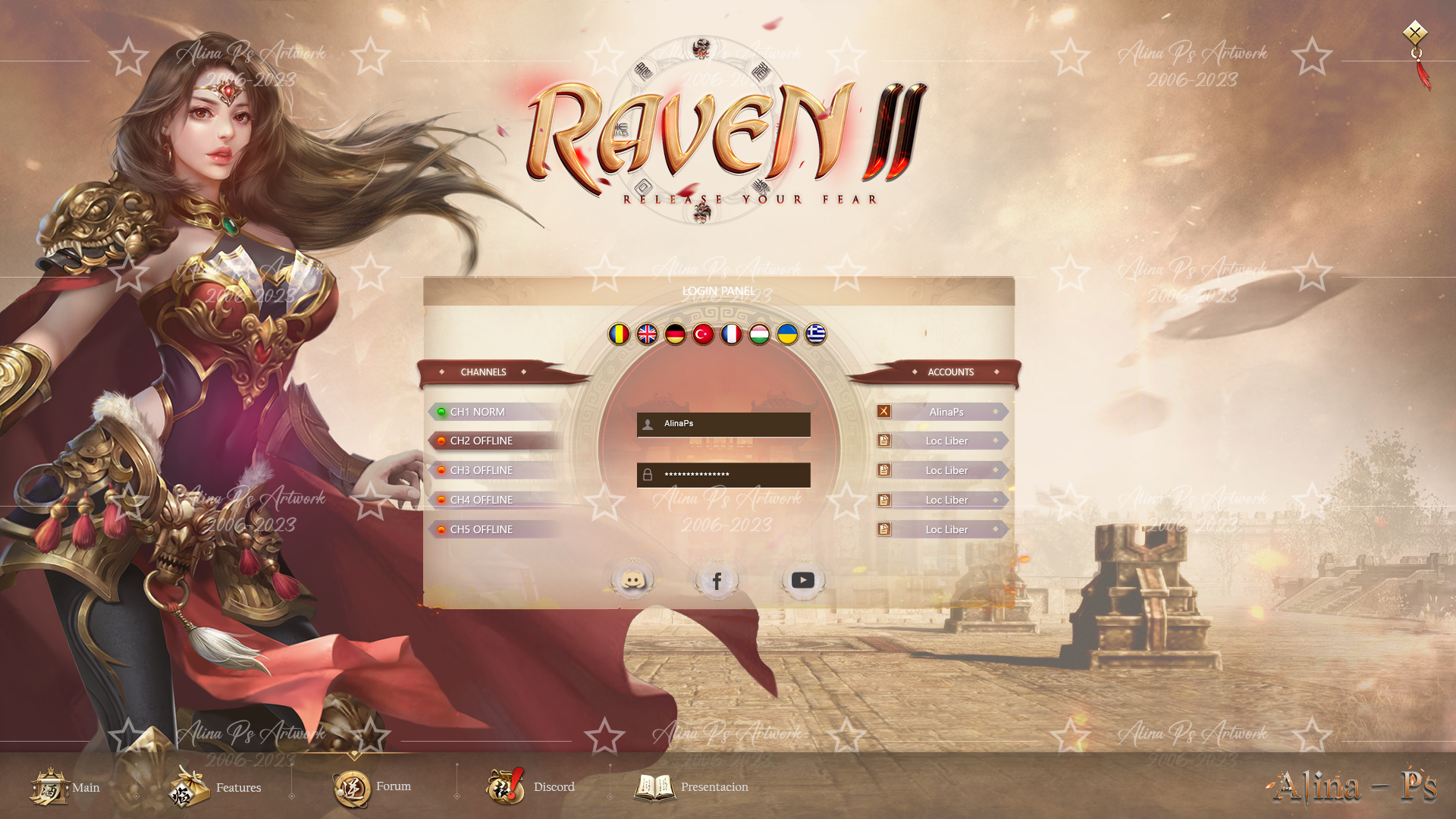Choose the UK flag for English
Screen dimensions: 1456x819
(647, 334)
